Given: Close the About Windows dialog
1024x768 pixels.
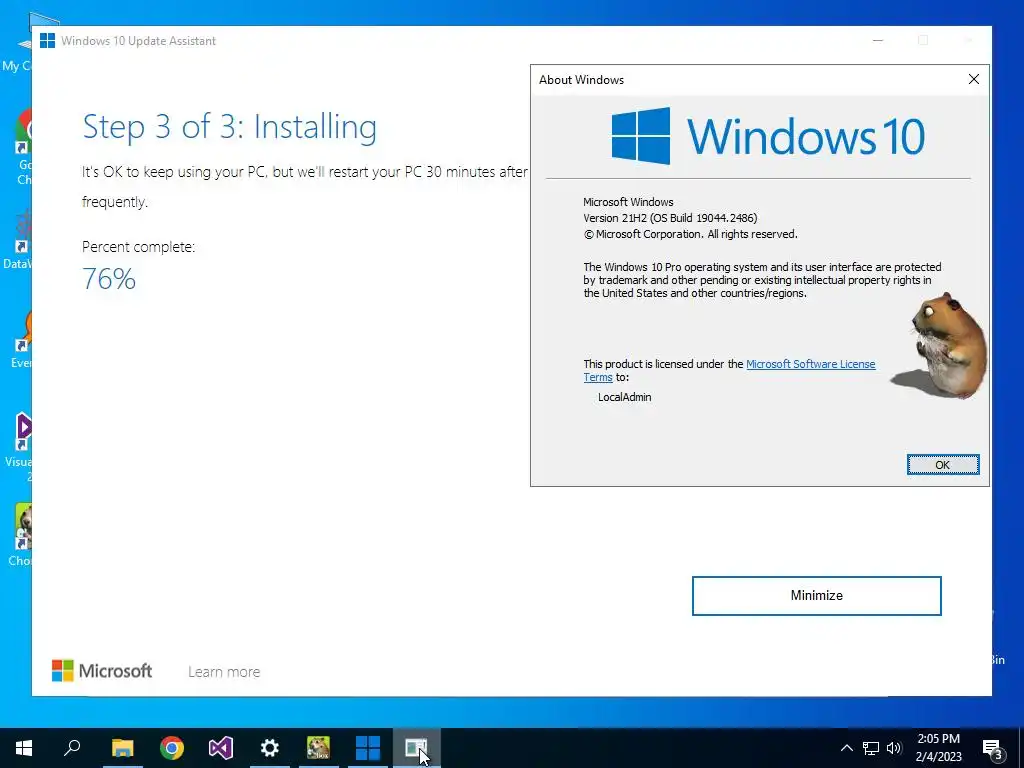Looking at the screenshot, I should [x=974, y=79].
